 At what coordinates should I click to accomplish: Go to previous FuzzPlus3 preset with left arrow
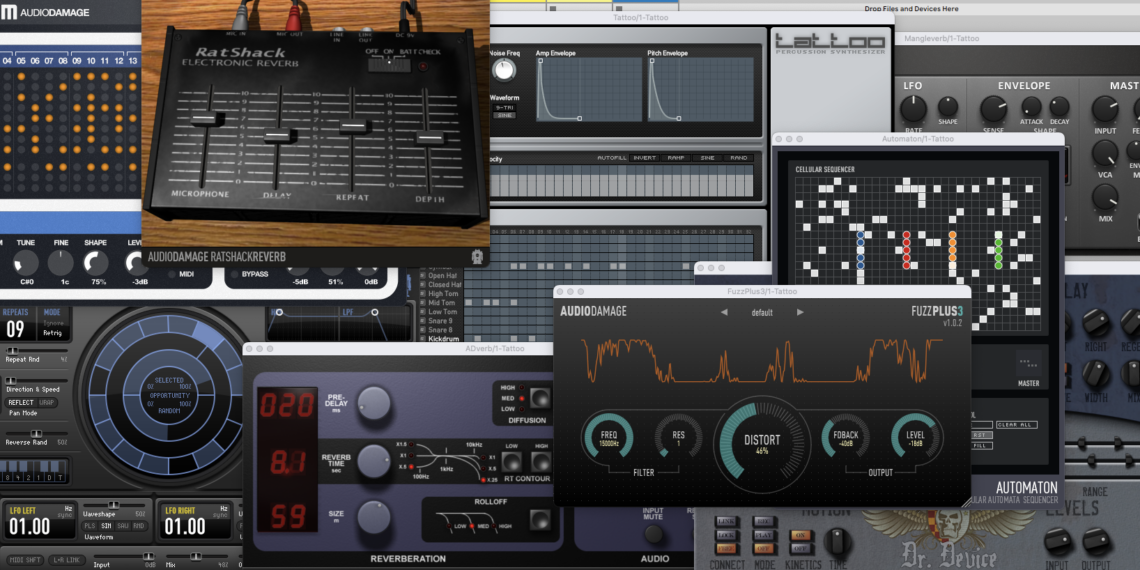click(724, 312)
